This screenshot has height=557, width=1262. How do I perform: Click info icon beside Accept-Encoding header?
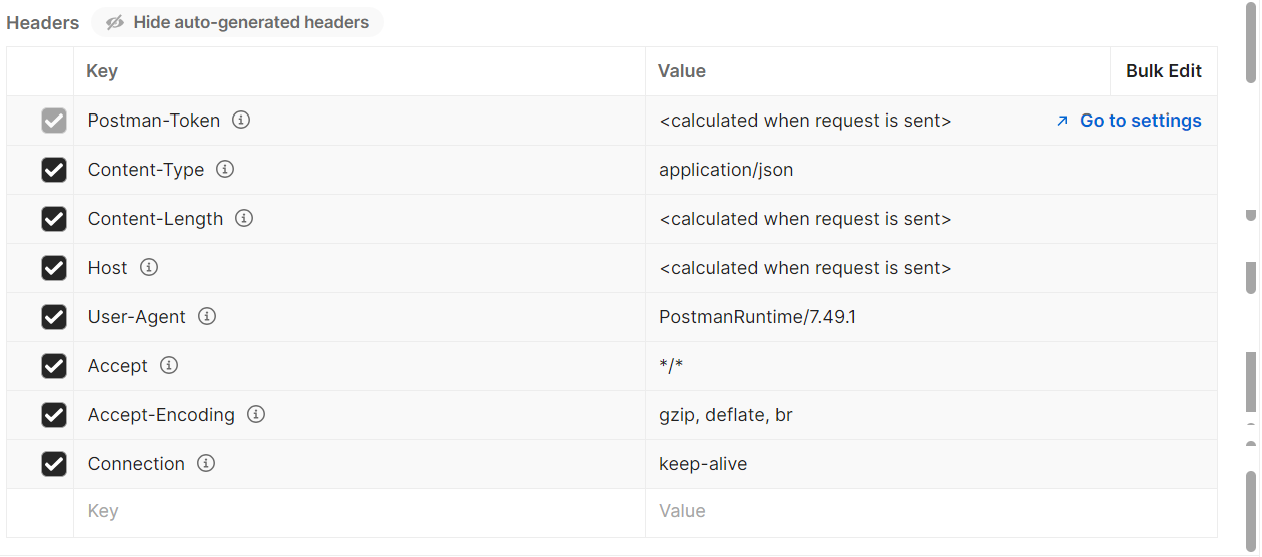tap(256, 414)
